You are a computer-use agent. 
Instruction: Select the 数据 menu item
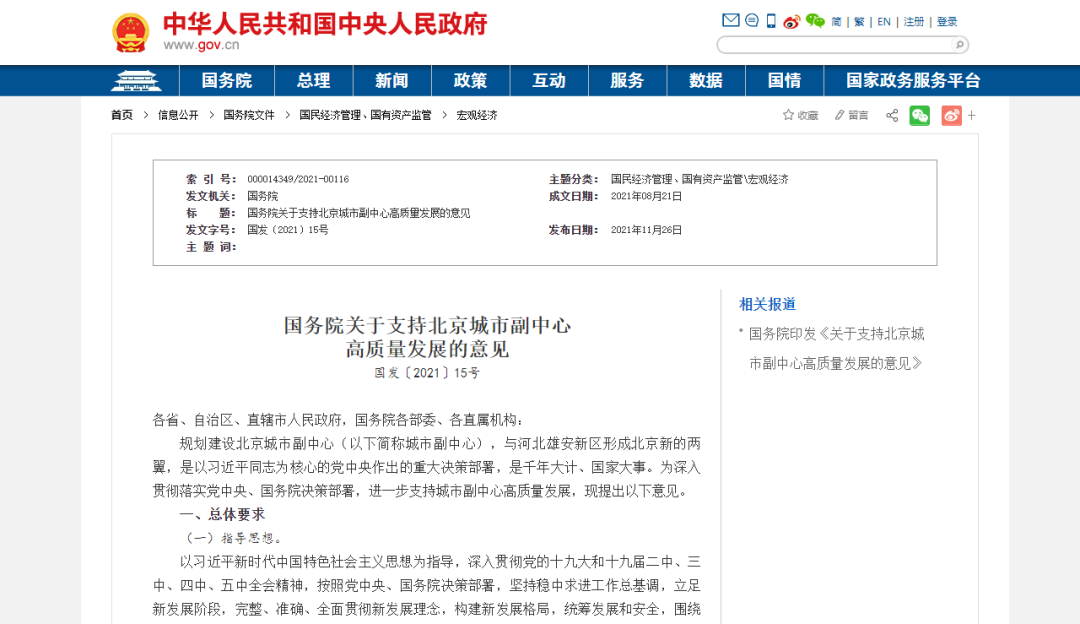coord(706,80)
